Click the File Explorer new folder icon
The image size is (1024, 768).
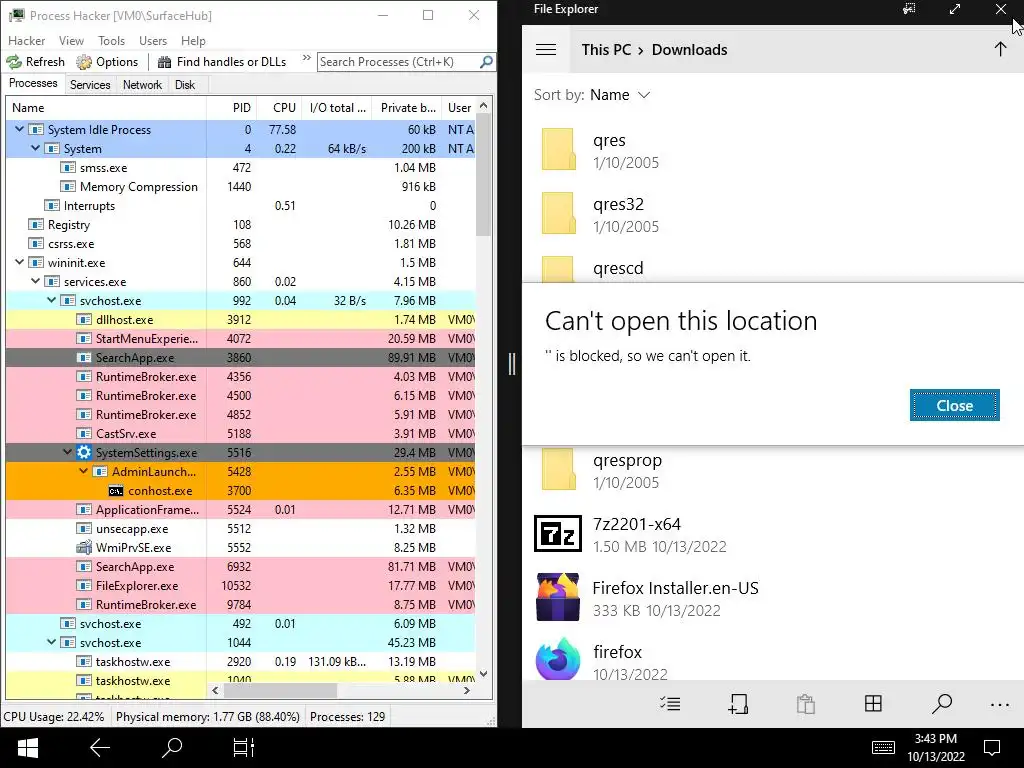coord(738,703)
